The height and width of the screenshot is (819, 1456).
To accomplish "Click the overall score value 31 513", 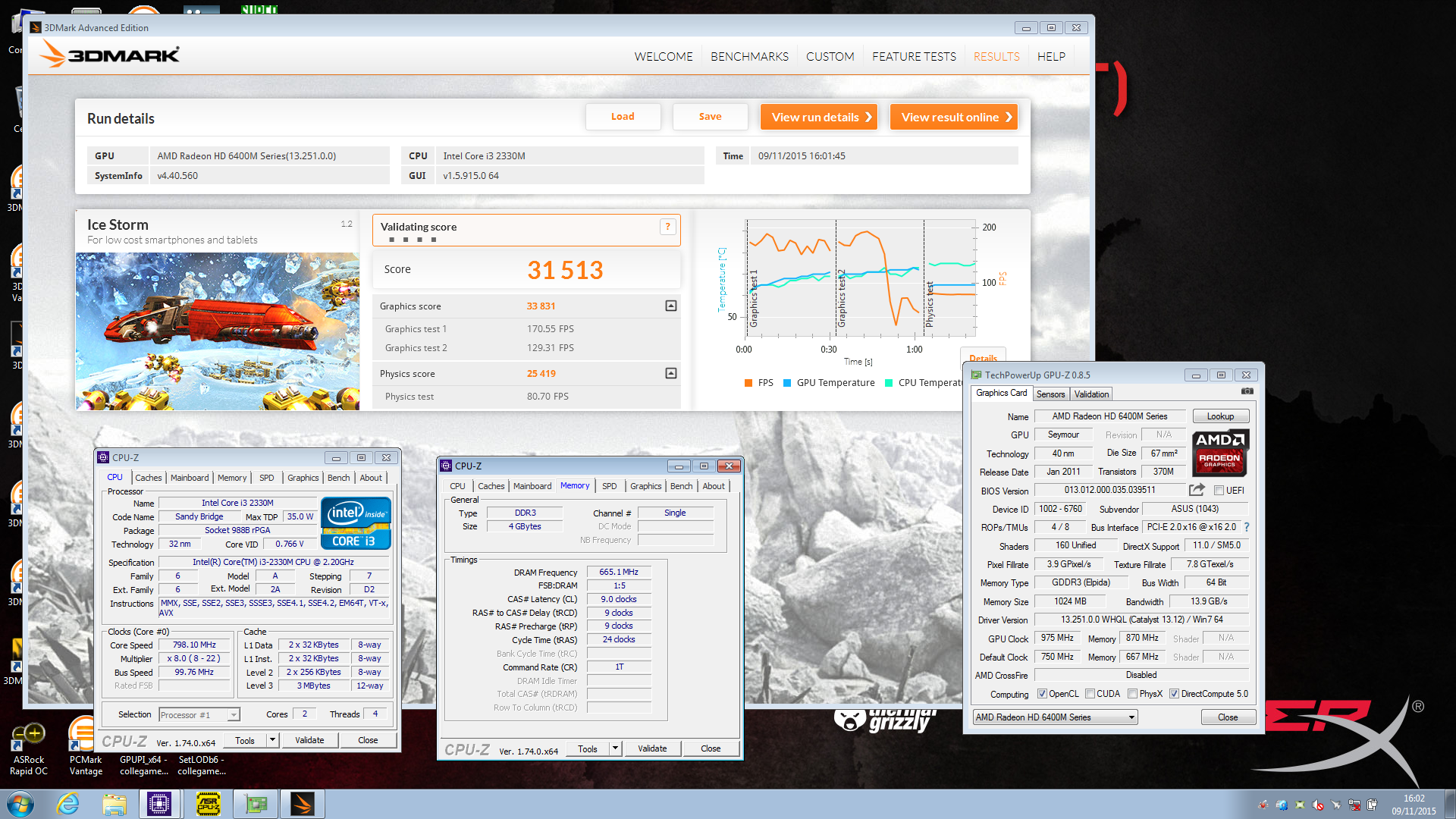I will click(565, 270).
